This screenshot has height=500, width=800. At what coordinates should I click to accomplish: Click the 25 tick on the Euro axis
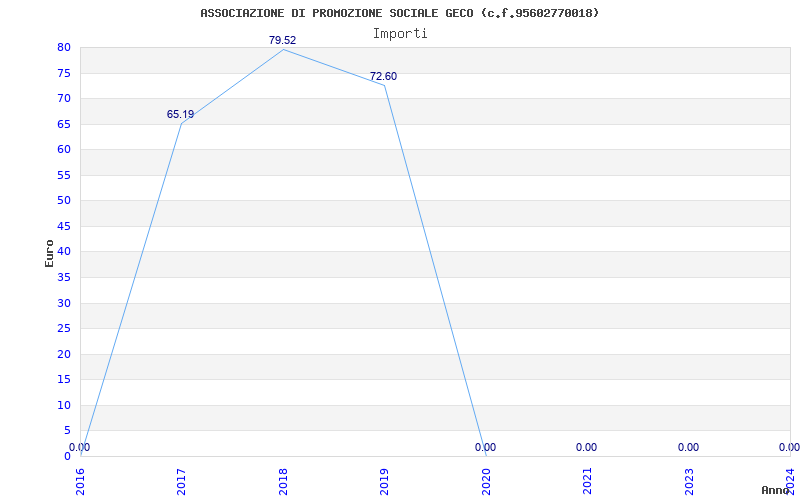pos(64,329)
